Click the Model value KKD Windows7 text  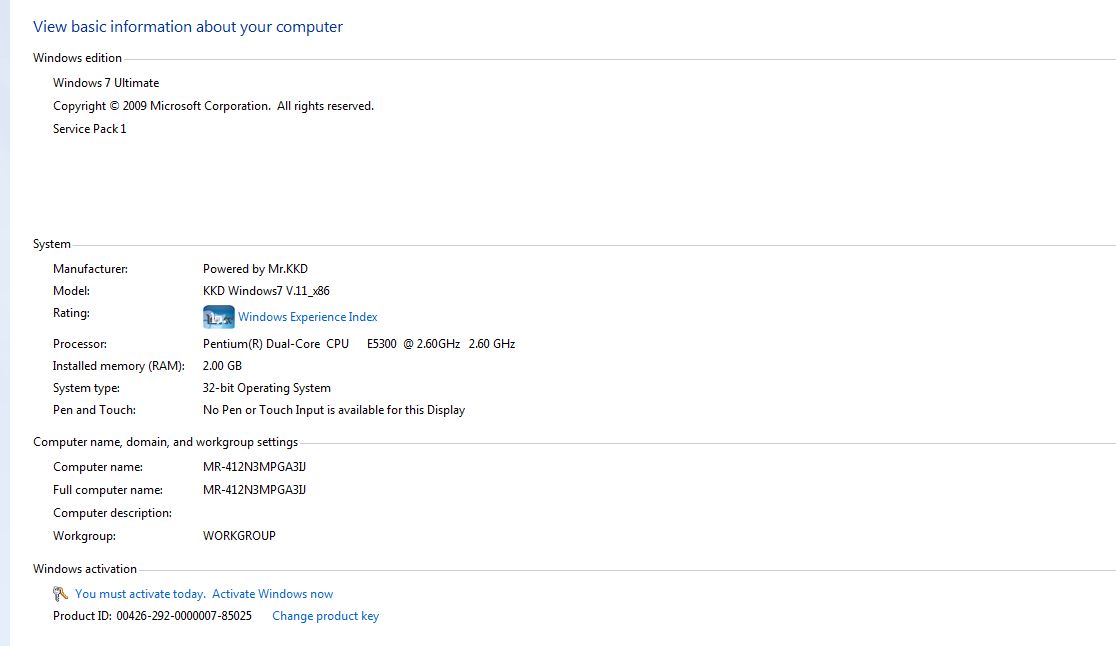pyautogui.click(x=266, y=291)
